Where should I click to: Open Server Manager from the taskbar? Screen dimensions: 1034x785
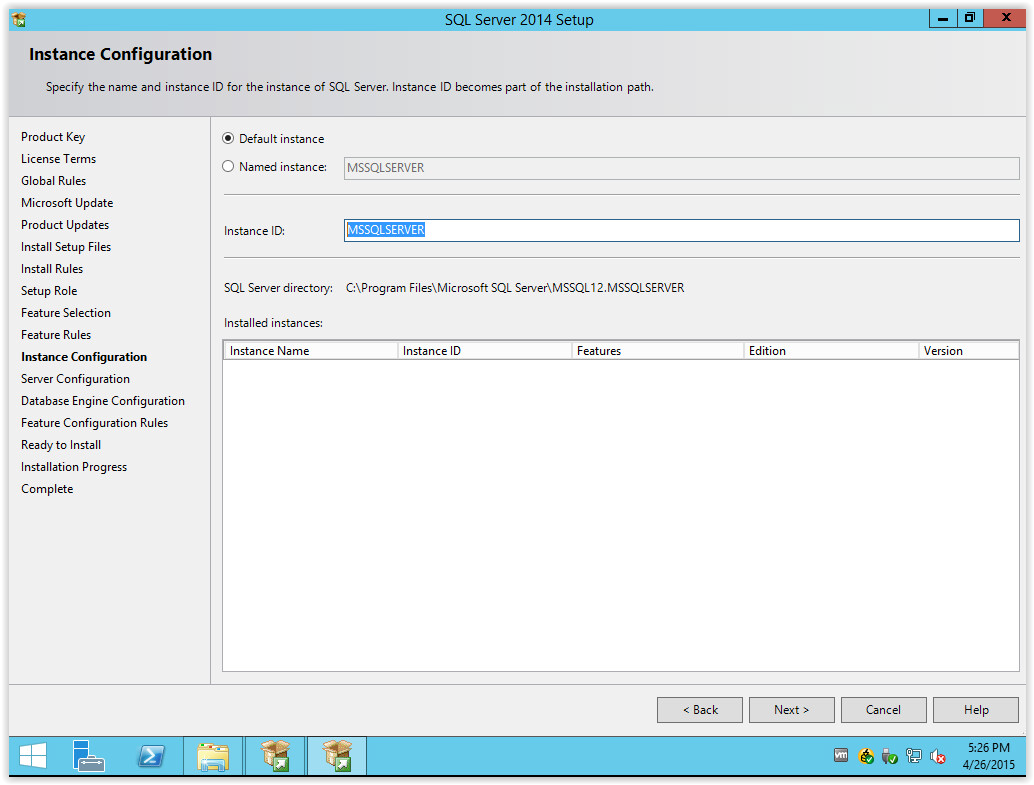pos(88,755)
